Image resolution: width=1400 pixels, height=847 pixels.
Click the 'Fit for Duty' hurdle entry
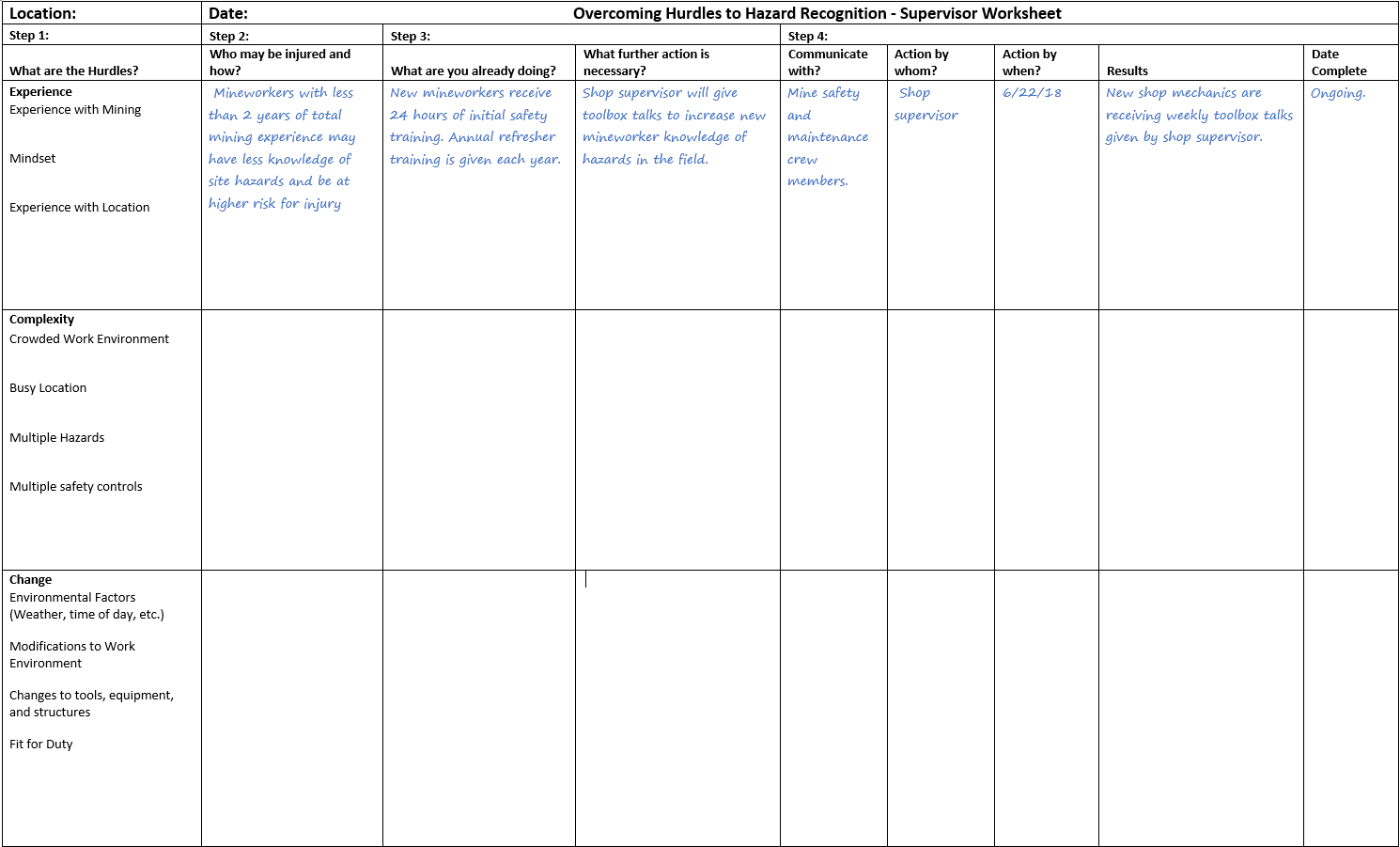click(41, 745)
